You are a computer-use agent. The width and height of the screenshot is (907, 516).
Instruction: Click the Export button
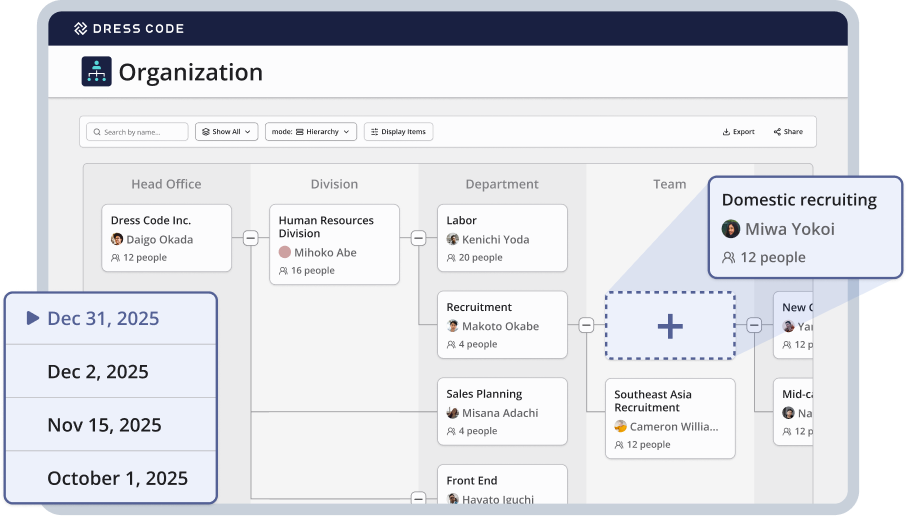click(x=739, y=132)
